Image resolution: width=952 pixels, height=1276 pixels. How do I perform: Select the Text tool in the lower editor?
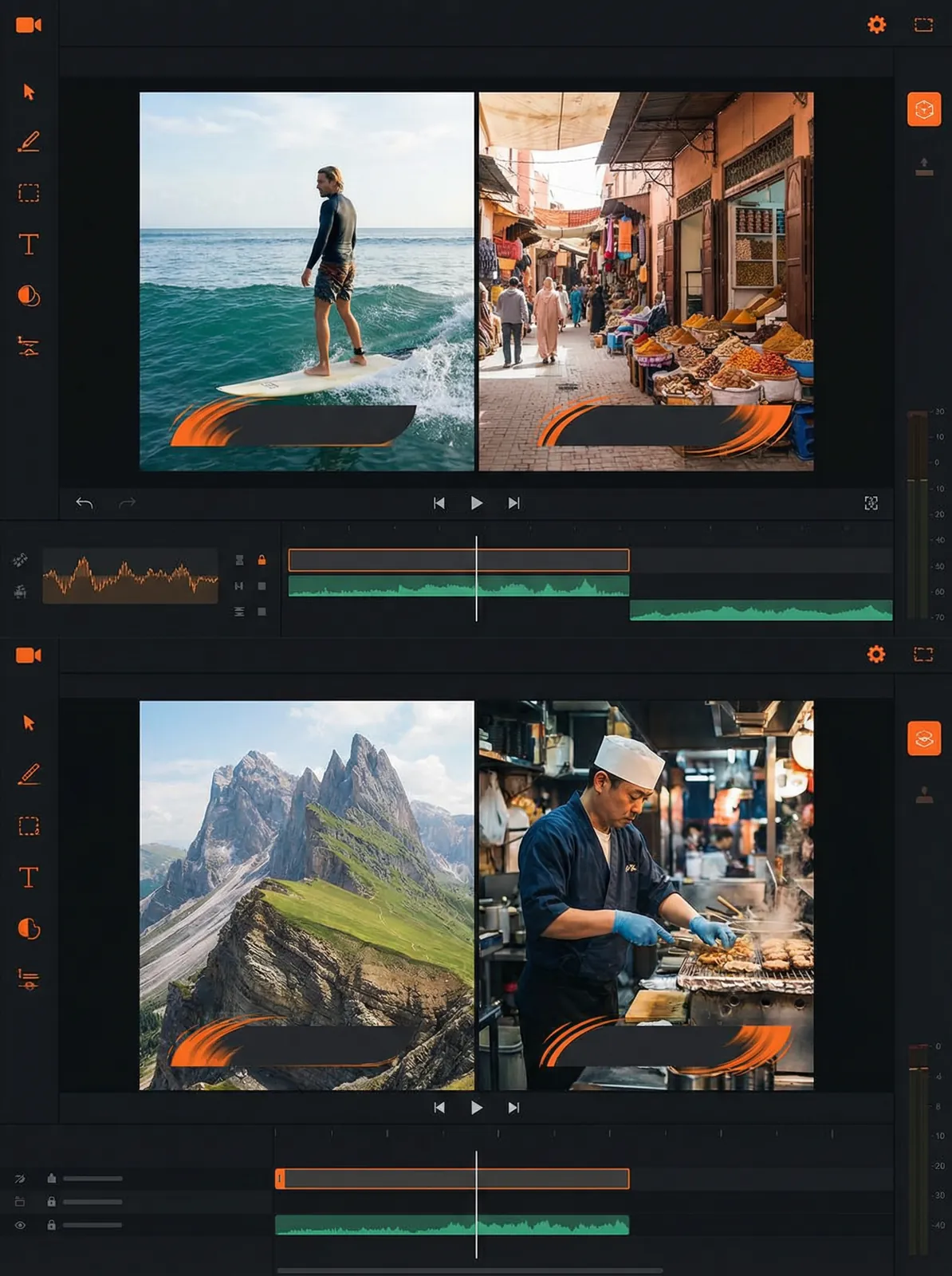tap(29, 877)
